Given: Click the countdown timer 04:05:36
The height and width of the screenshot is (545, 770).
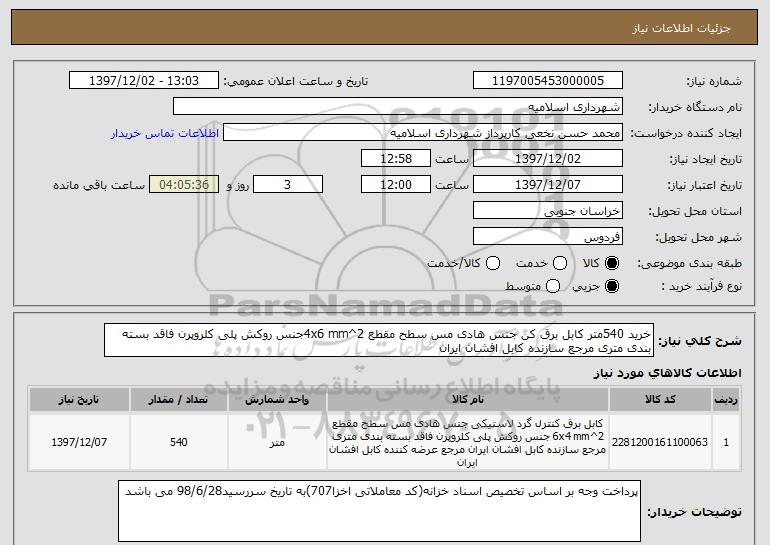Looking at the screenshot, I should [184, 185].
